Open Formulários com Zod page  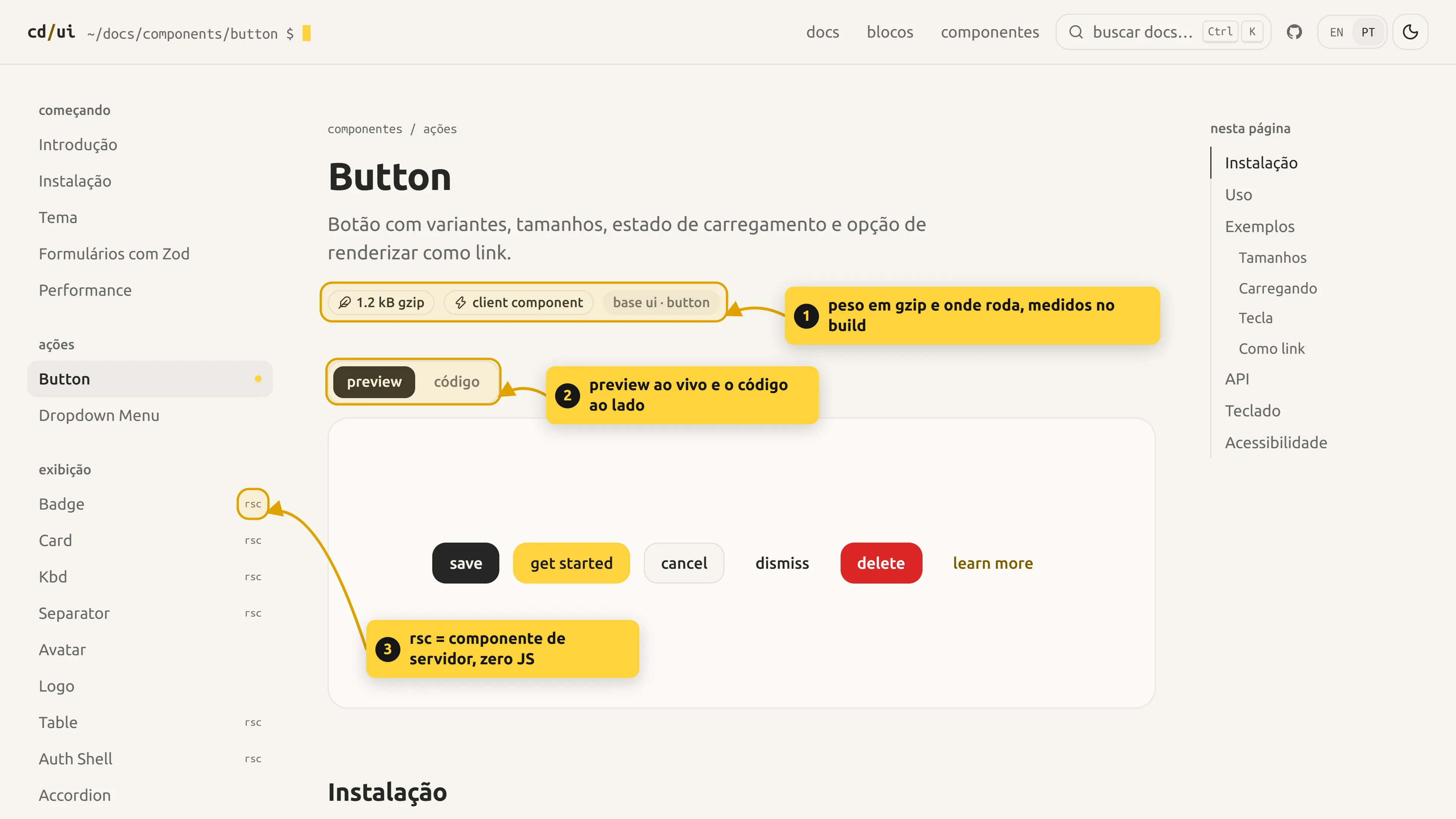[x=150, y=254]
